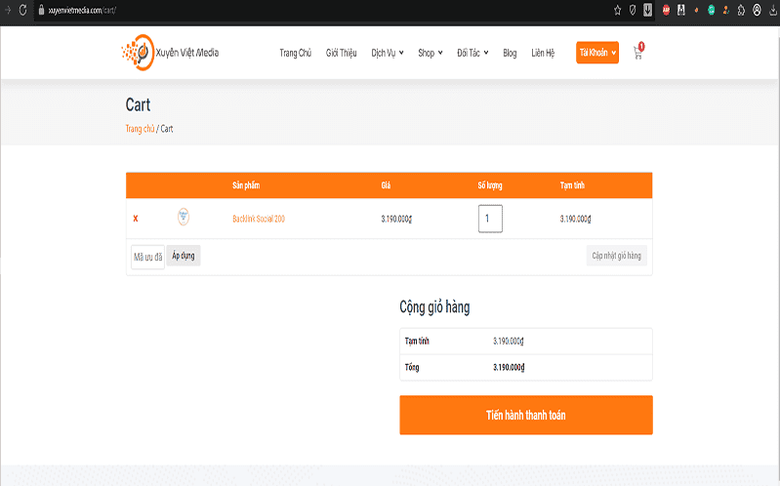Open the downloads tray icon at far right
Image resolution: width=780 pixels, height=486 pixels.
click(x=773, y=10)
